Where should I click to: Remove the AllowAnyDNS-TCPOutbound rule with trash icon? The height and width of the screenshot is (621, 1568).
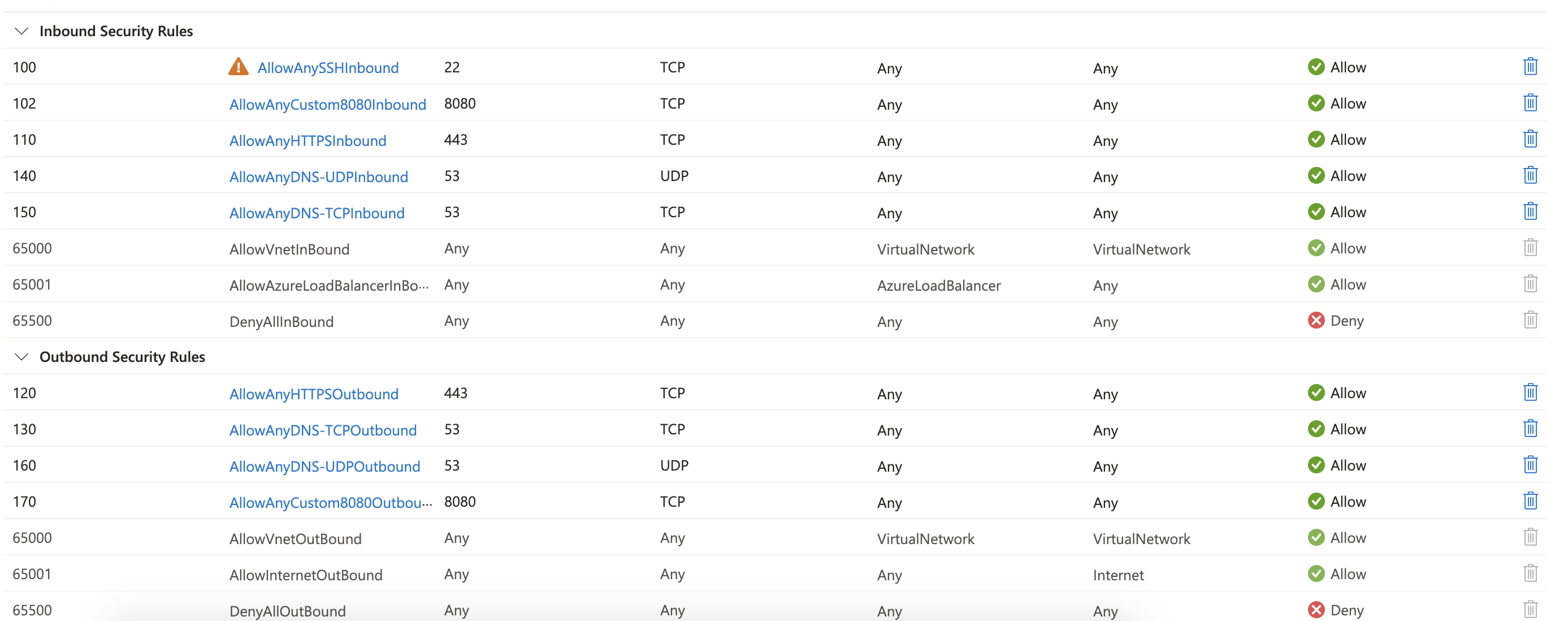coord(1530,429)
